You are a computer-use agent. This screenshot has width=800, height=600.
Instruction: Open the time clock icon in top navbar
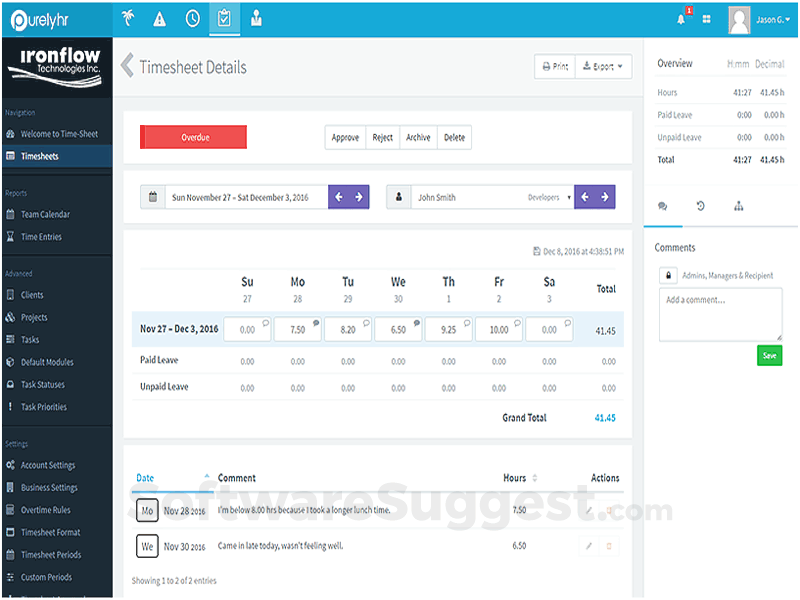click(x=191, y=17)
